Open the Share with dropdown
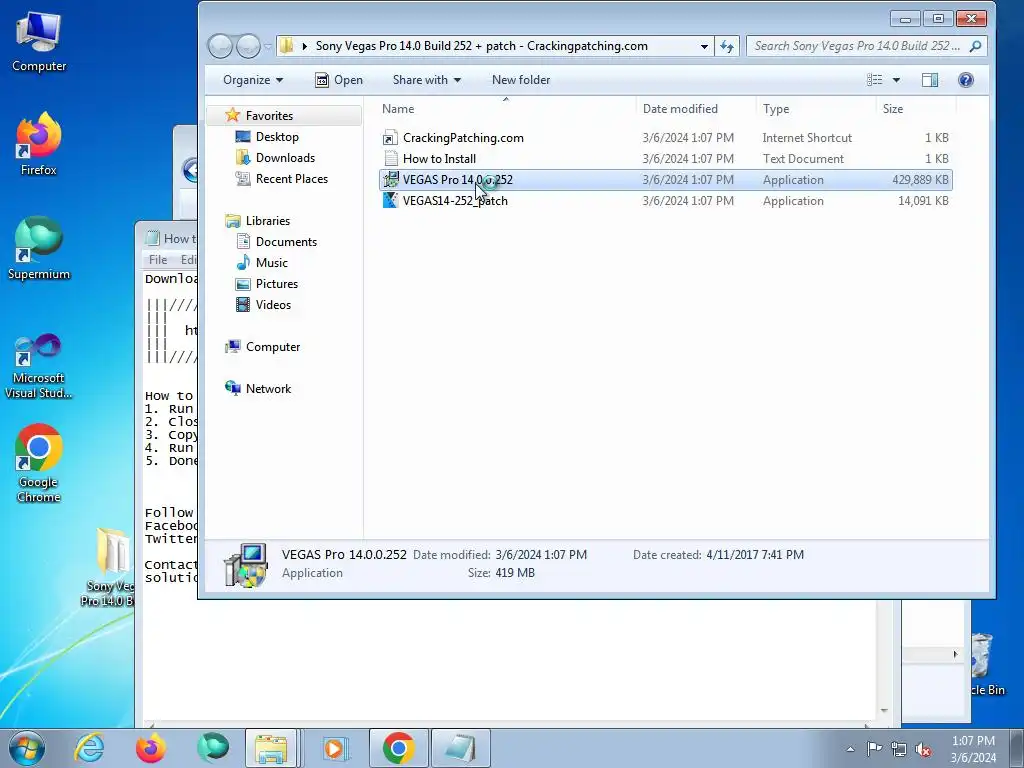Screen dimensions: 1024x768 point(426,80)
